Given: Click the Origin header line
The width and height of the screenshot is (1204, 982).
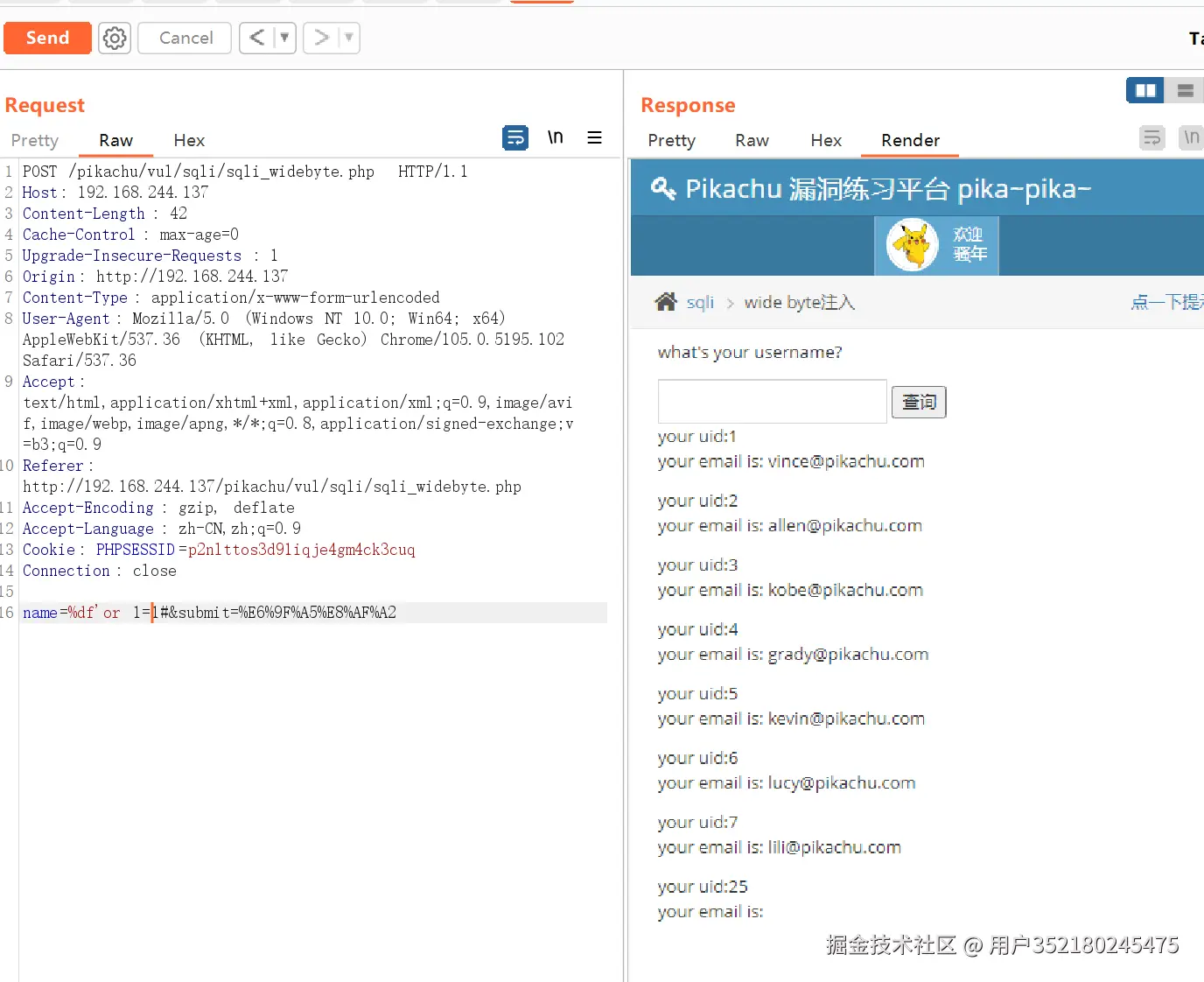Looking at the screenshot, I should coord(155,277).
